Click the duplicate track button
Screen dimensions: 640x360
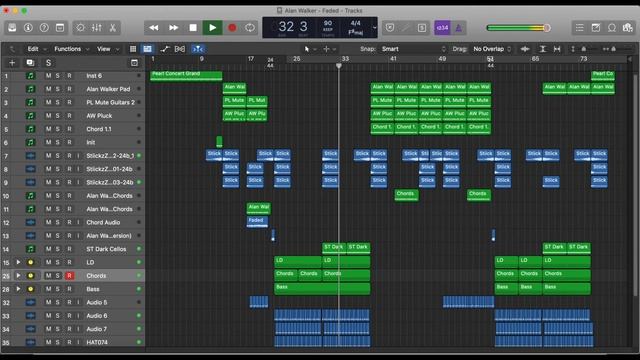tap(30, 62)
